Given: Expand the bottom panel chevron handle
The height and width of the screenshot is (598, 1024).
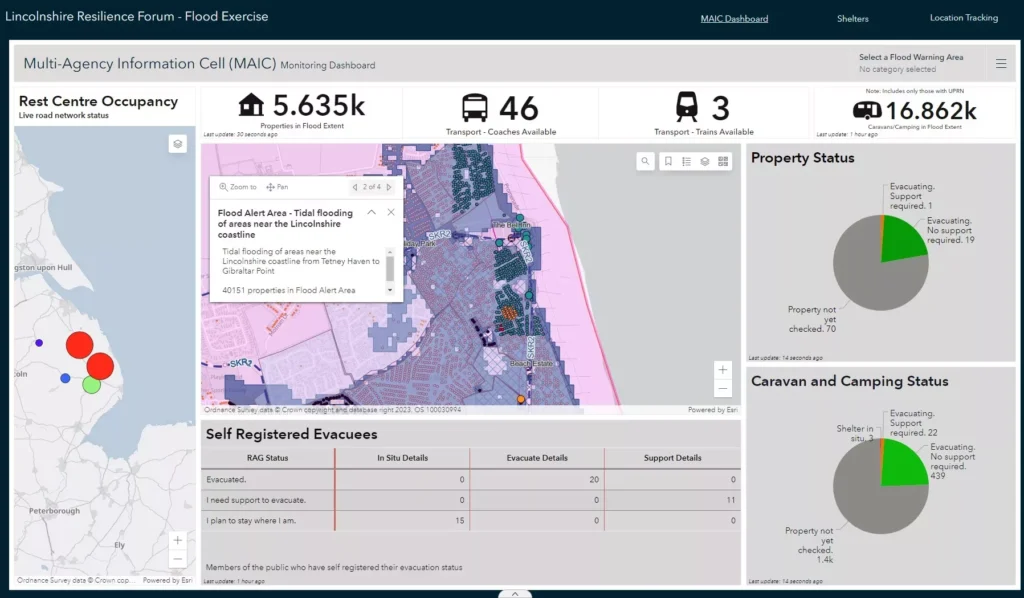Looking at the screenshot, I should coord(515,593).
